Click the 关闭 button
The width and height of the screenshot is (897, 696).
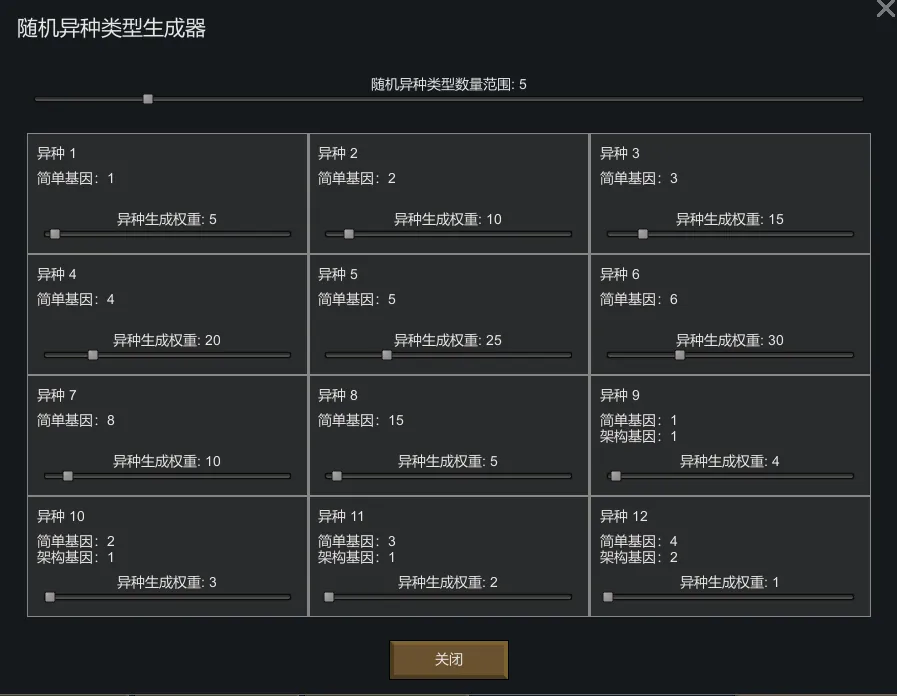click(x=449, y=660)
